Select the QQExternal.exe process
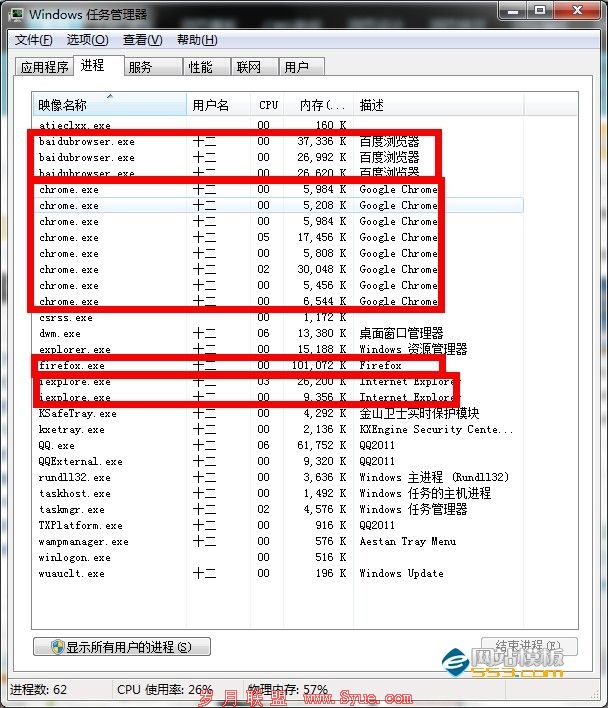The image size is (608, 708). [278, 461]
